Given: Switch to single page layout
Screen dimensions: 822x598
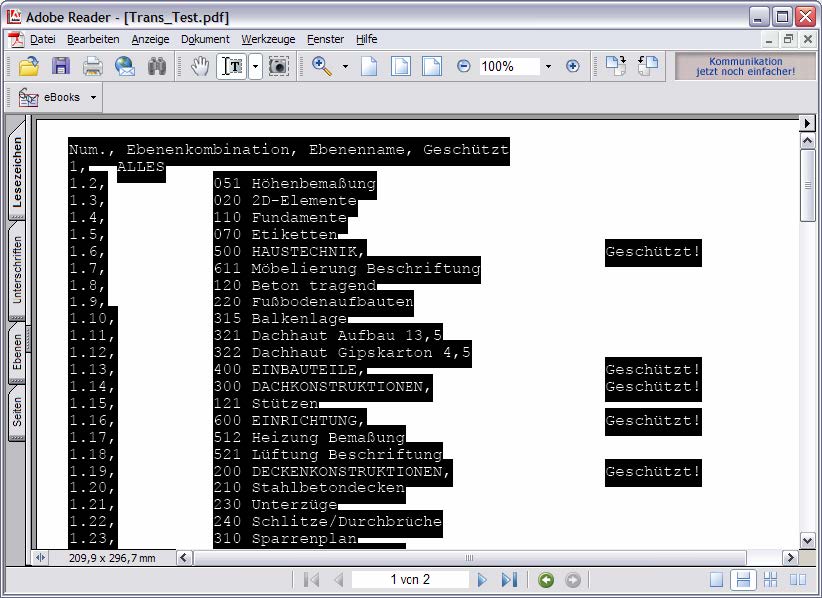Looking at the screenshot, I should [x=716, y=580].
